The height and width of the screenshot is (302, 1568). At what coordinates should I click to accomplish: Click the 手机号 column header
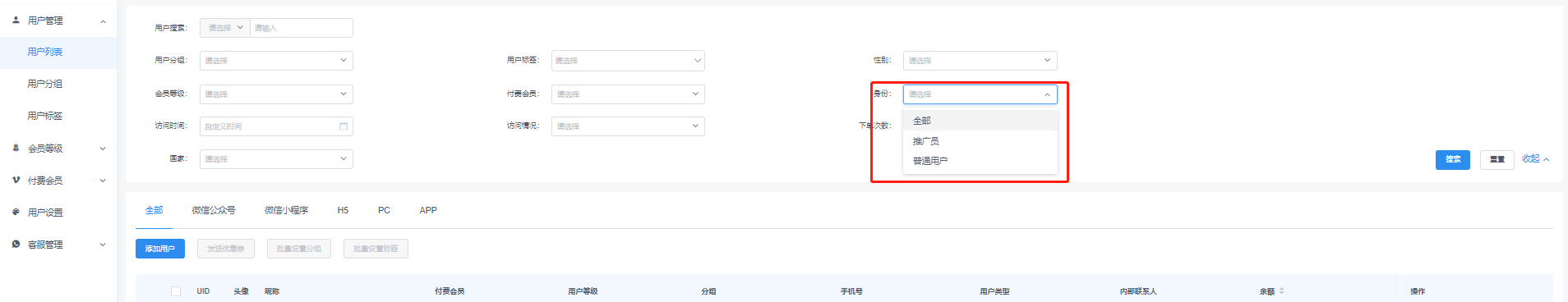[851, 291]
